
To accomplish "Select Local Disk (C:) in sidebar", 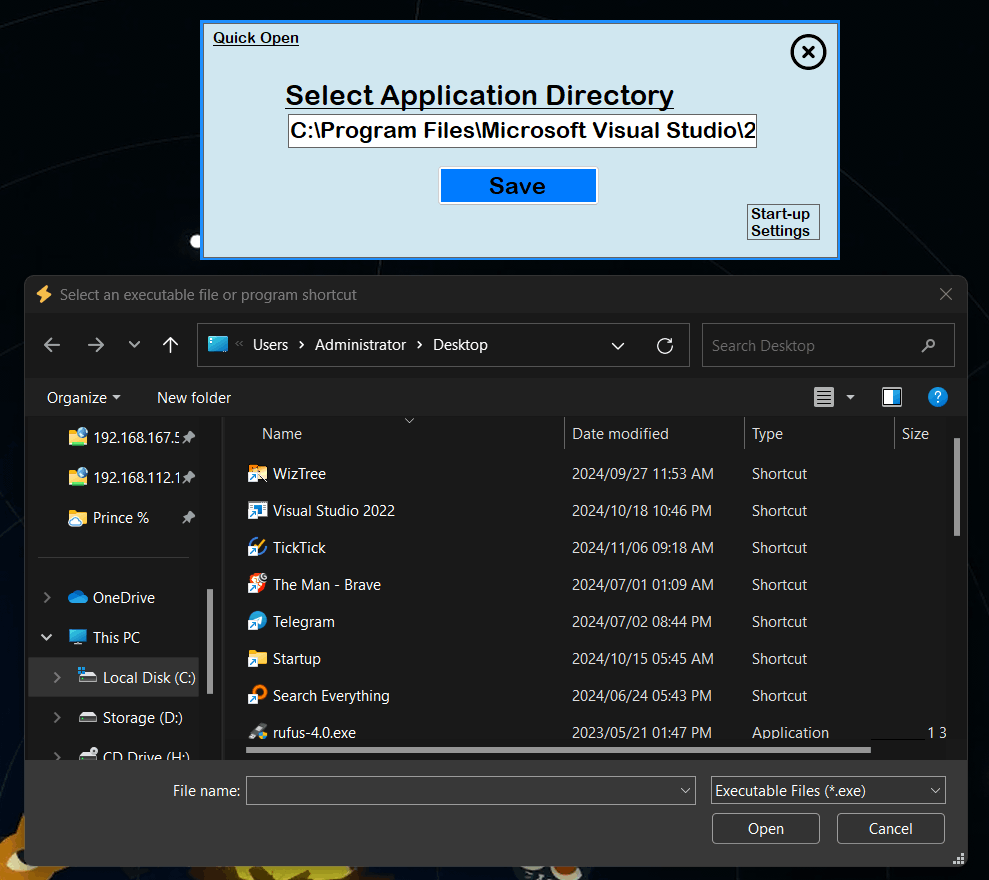I will pyautogui.click(x=148, y=678).
